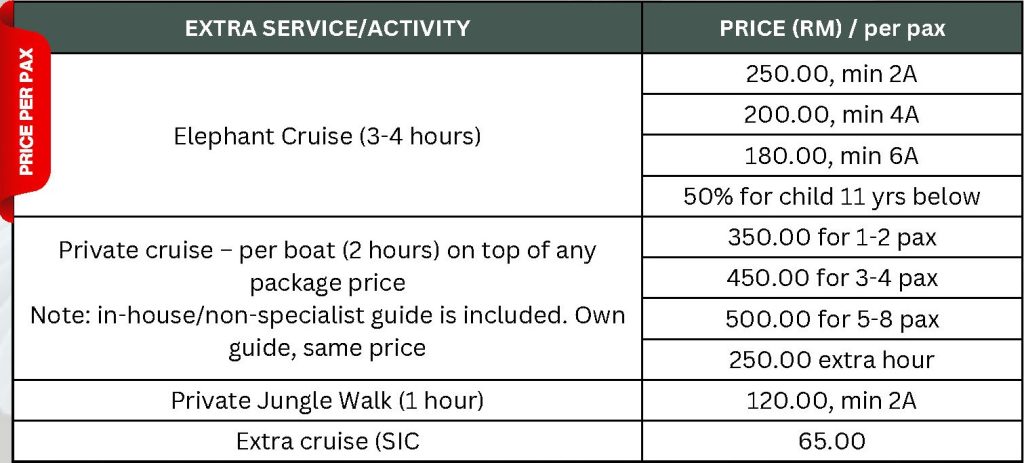This screenshot has width=1024, height=463.
Task: Click the Private cruise – per boat text line
Action: [x=327, y=250]
